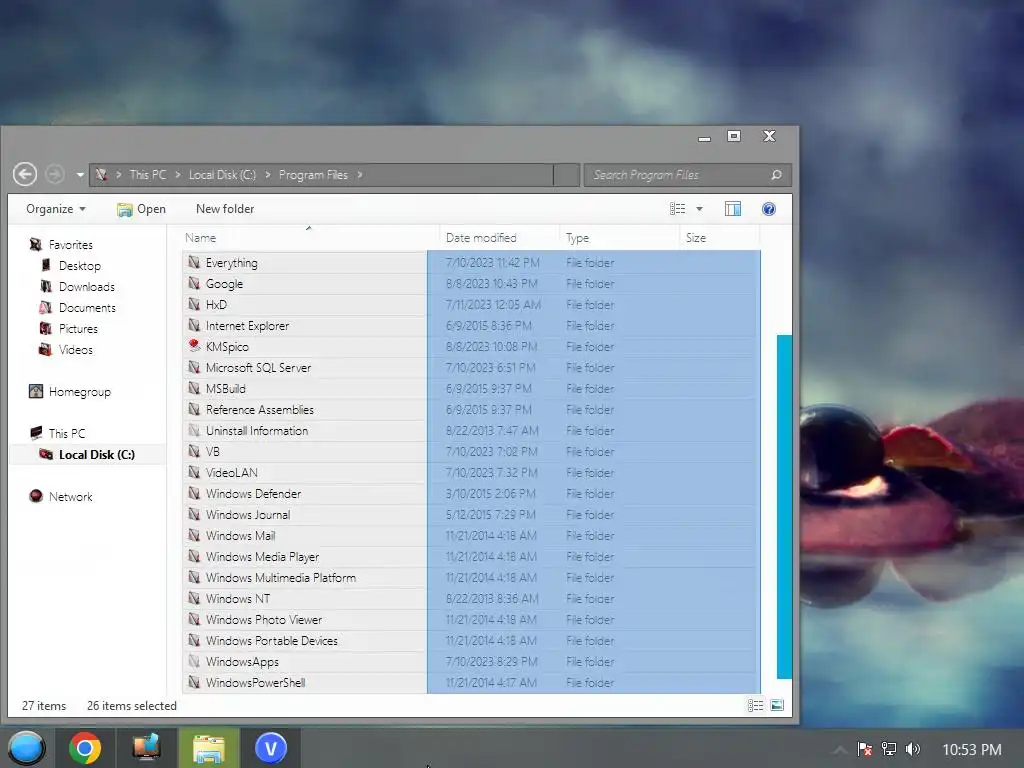Select the Reference Assemblies folder name
1024x768 pixels.
259,409
